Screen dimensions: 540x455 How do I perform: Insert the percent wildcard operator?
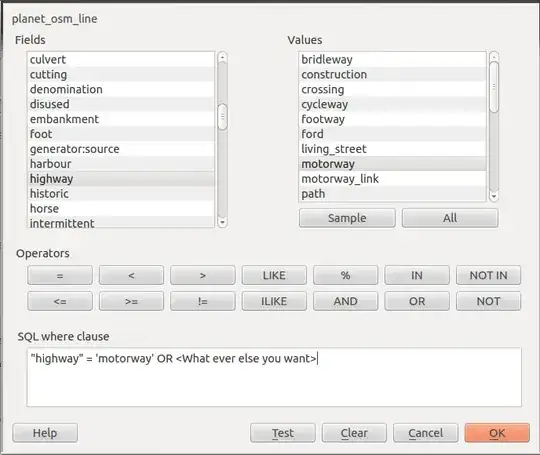[x=345, y=275]
